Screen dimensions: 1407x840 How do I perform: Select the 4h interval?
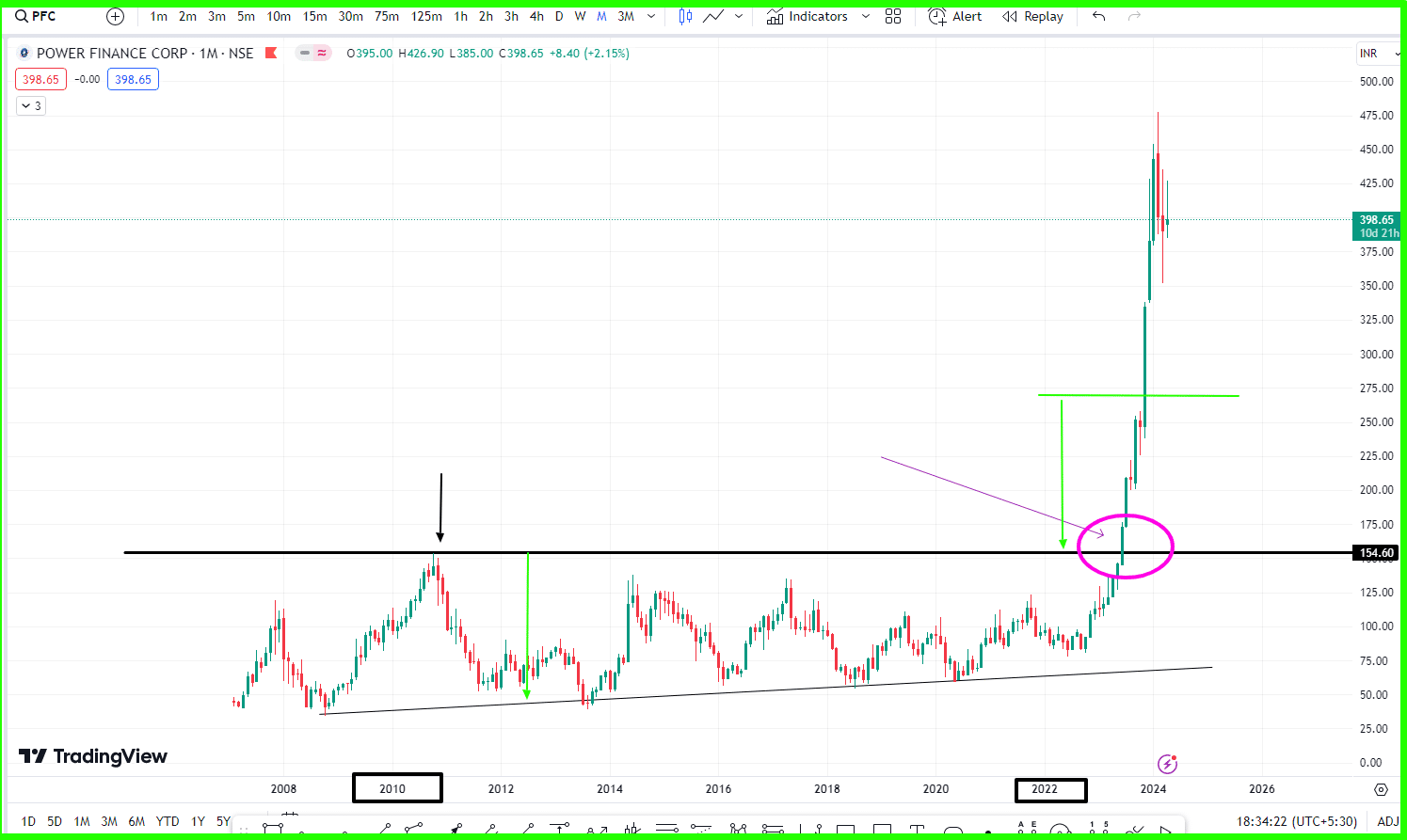(536, 16)
